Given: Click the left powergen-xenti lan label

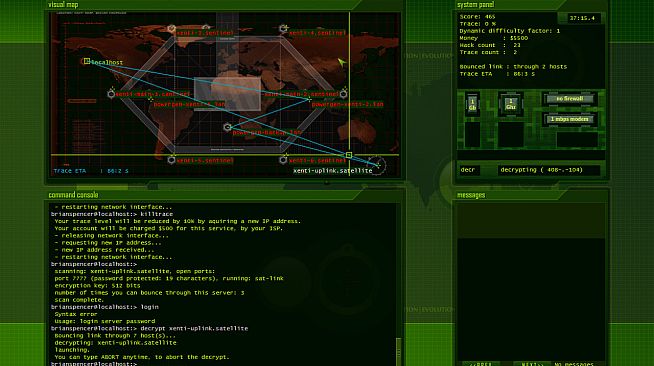Looking at the screenshot, I should [189, 104].
